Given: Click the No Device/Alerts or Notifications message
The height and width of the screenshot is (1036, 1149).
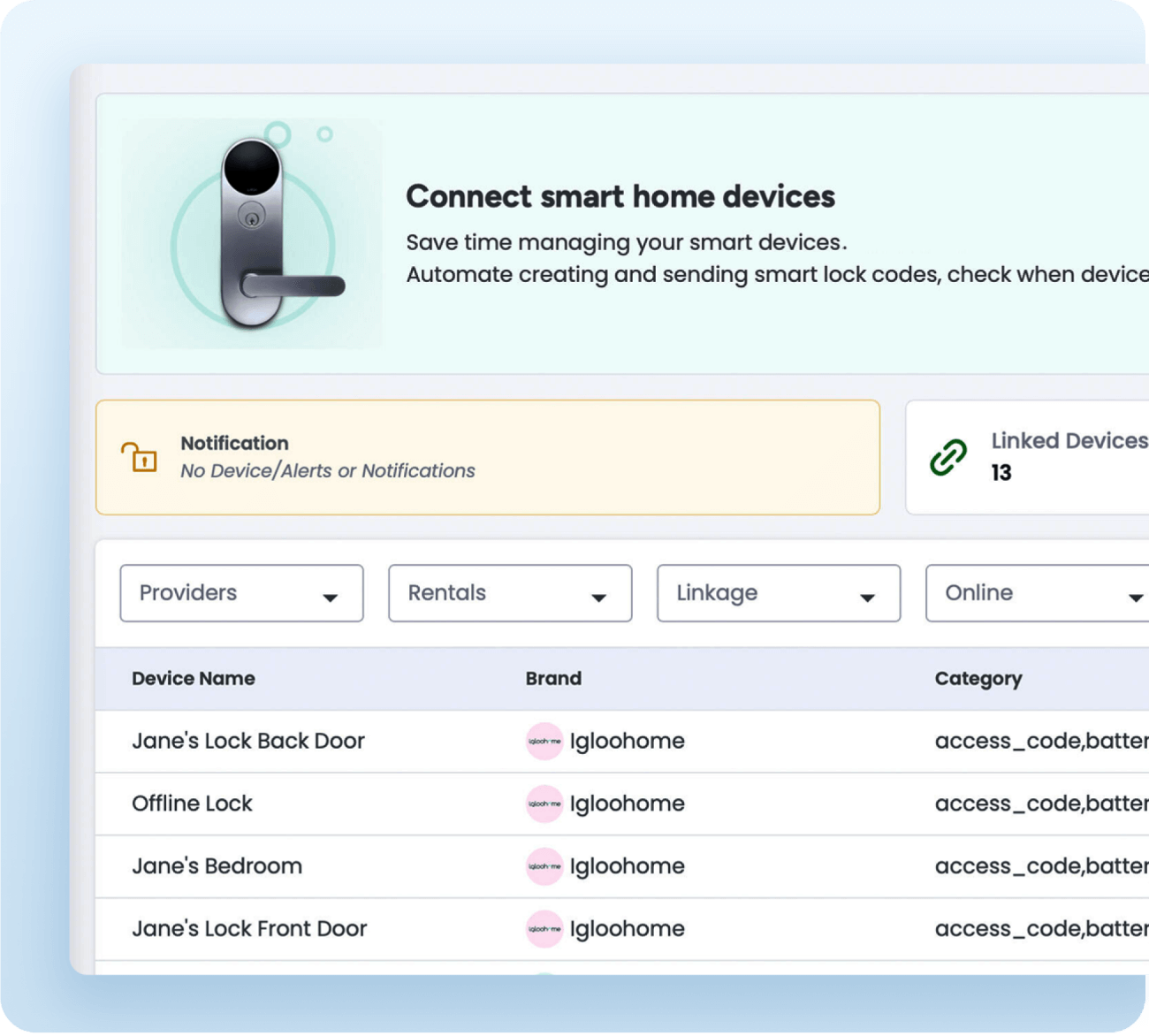Looking at the screenshot, I should coord(328,471).
